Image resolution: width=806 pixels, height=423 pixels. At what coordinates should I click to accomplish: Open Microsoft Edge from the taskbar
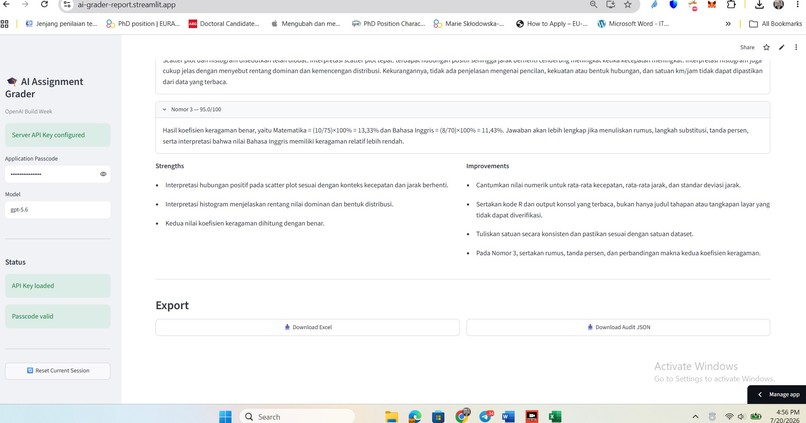tap(415, 416)
